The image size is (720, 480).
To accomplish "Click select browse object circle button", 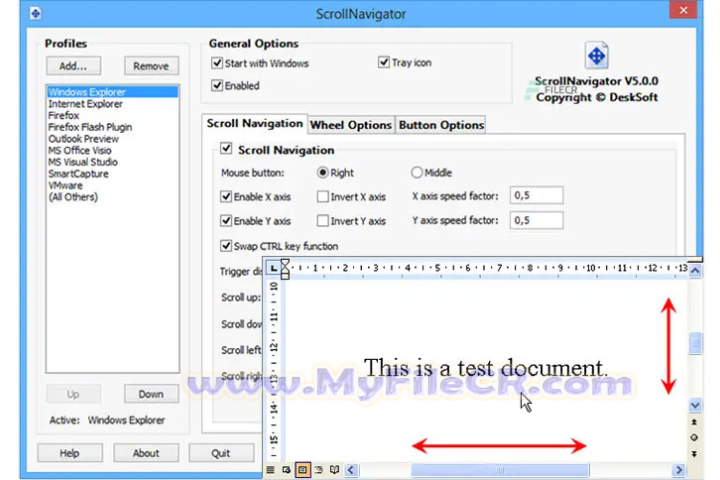I will click(694, 438).
